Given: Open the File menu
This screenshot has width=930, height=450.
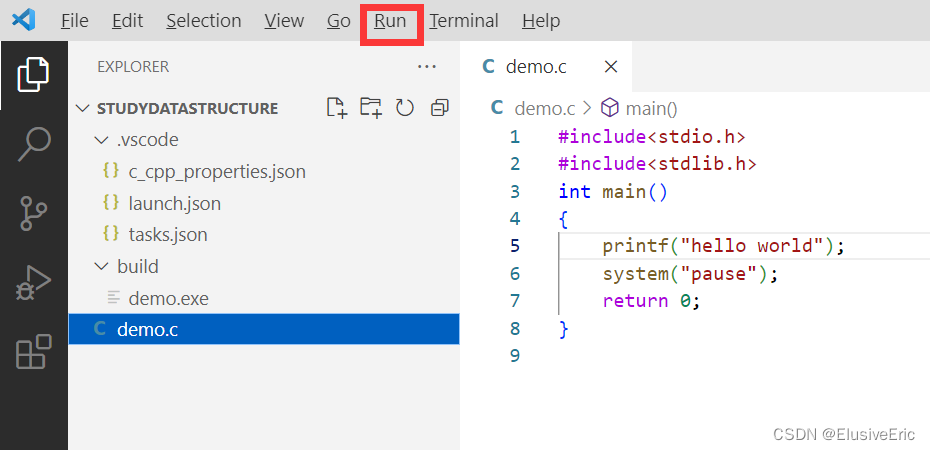Looking at the screenshot, I should [x=75, y=21].
